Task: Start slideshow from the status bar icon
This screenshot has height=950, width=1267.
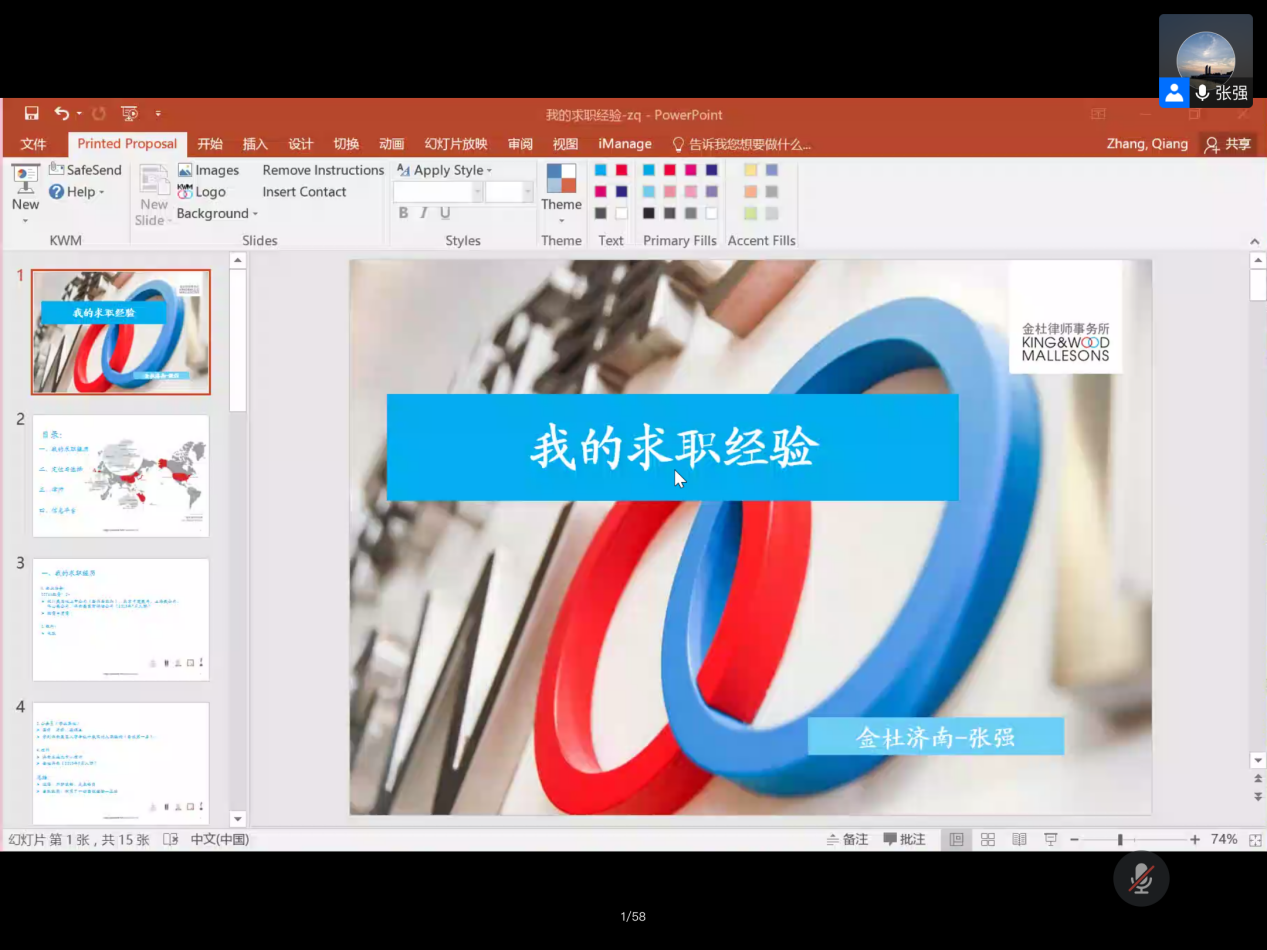Action: 1051,839
